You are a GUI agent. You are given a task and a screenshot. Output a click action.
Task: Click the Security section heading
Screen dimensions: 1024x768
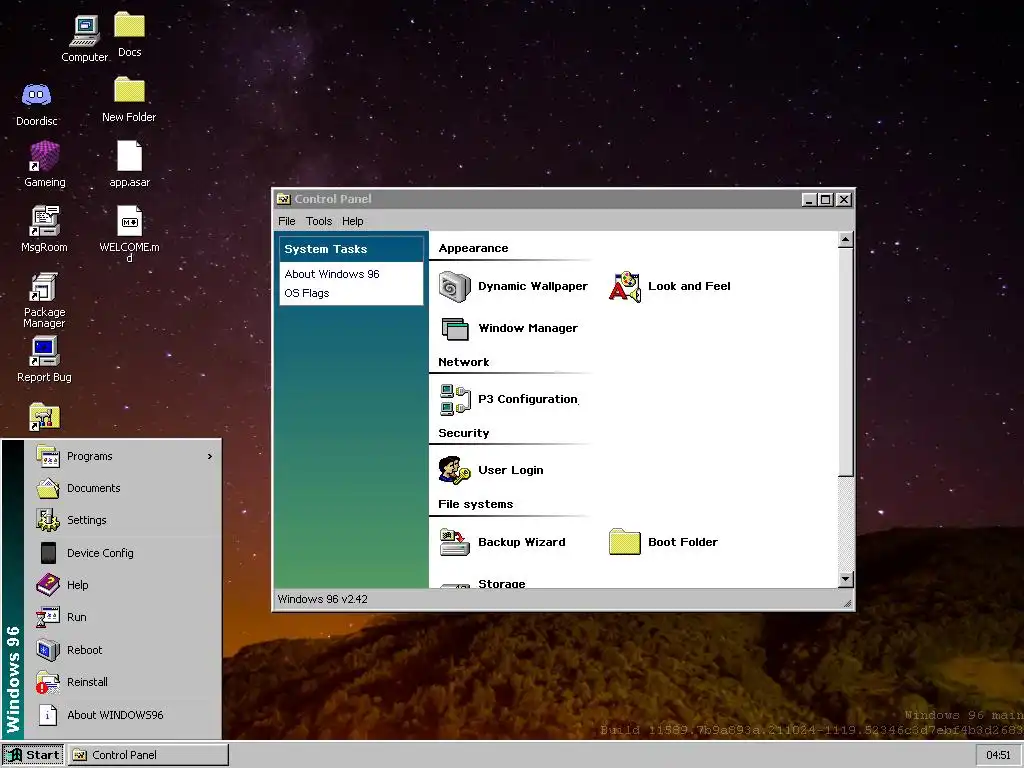(x=464, y=433)
